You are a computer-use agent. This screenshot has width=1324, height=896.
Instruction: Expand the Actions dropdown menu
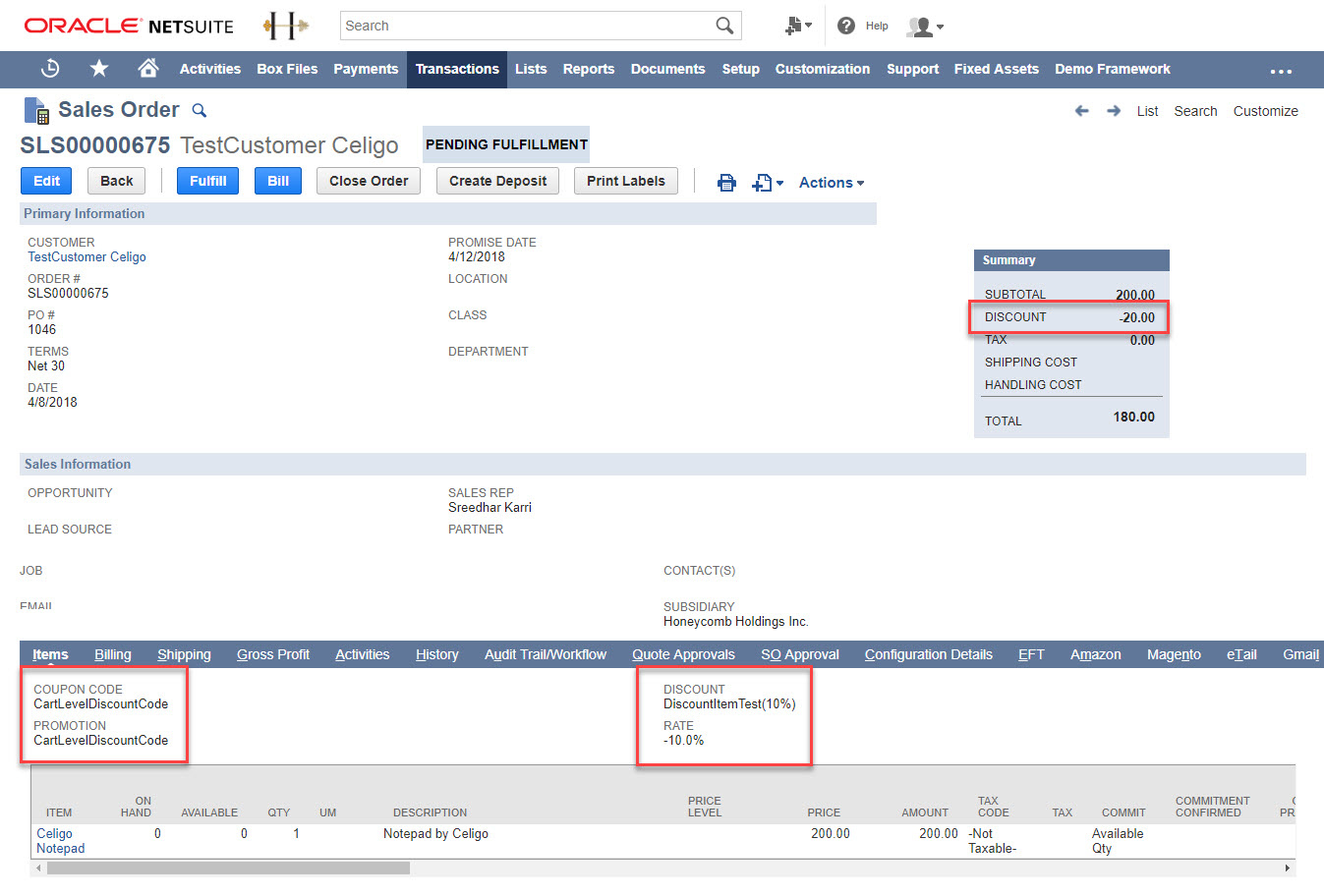(831, 183)
